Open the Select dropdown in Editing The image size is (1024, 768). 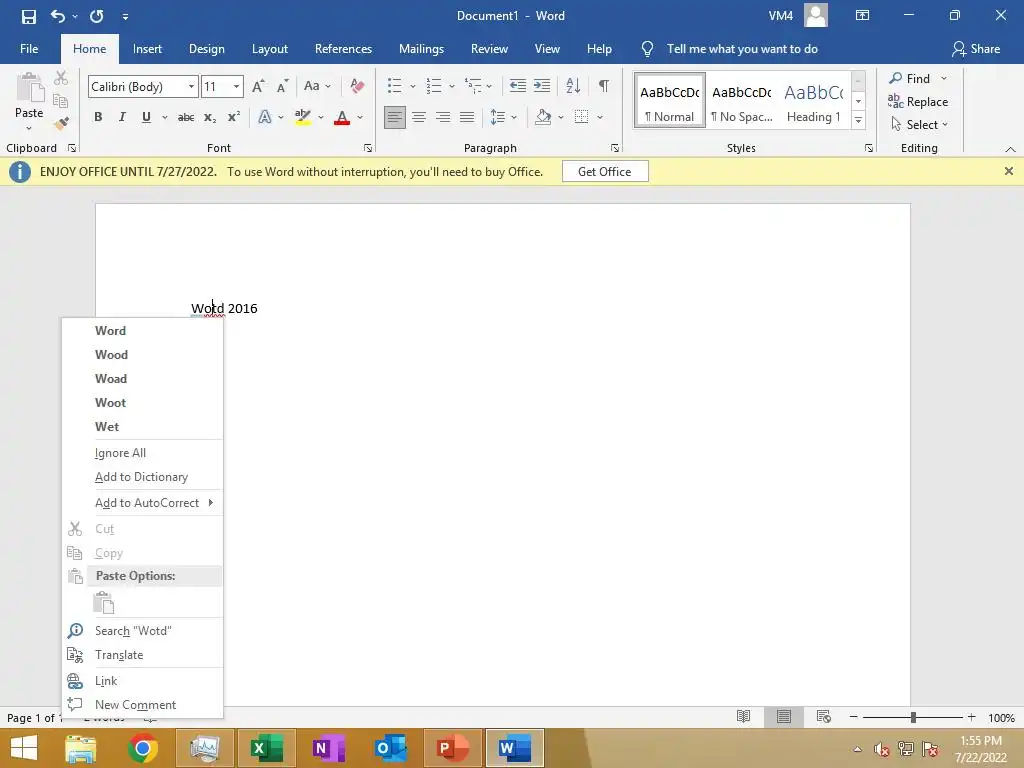click(920, 124)
